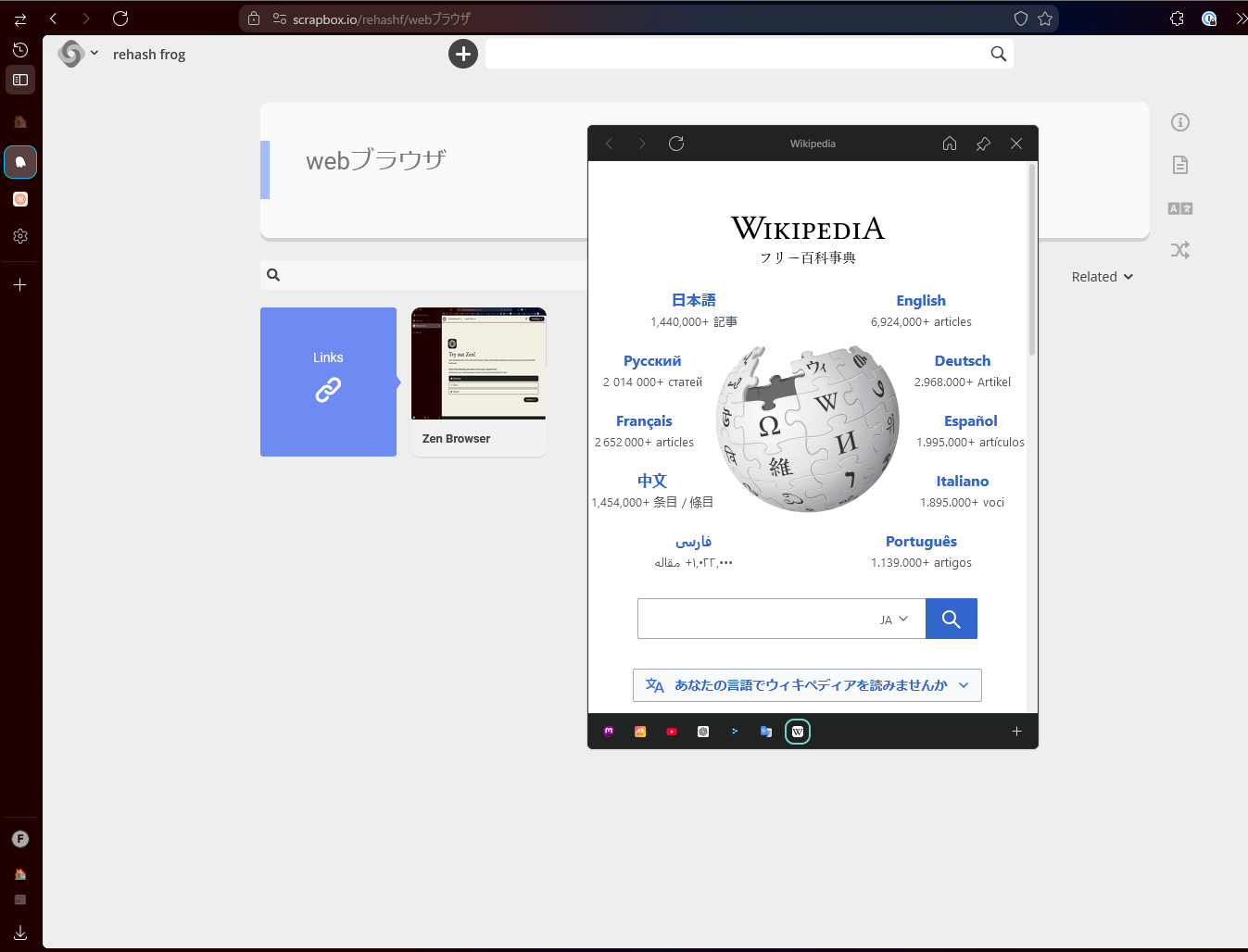Image resolution: width=1248 pixels, height=952 pixels.
Task: Open the ChatGPT web panel icon
Action: pyautogui.click(x=703, y=732)
